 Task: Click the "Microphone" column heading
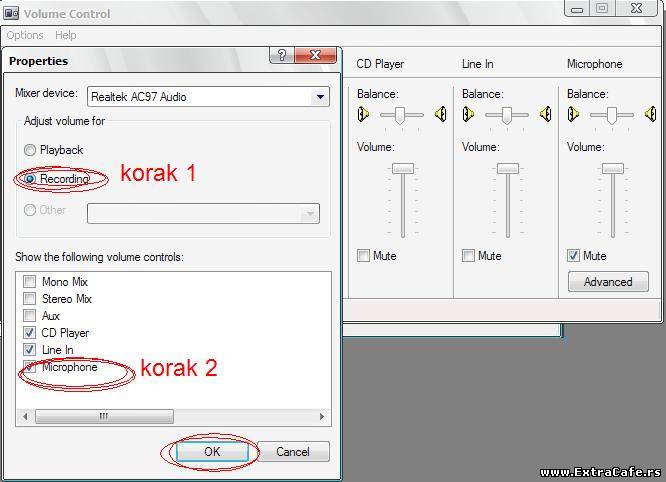click(x=595, y=64)
